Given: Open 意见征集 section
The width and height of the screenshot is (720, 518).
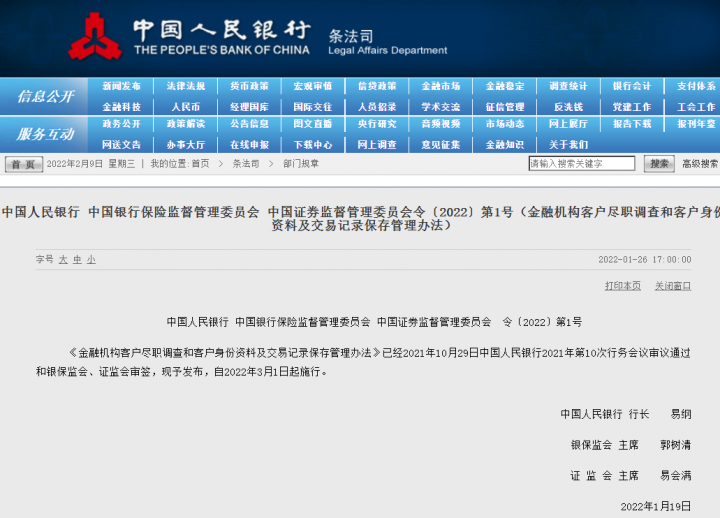Looking at the screenshot, I should point(441,145).
